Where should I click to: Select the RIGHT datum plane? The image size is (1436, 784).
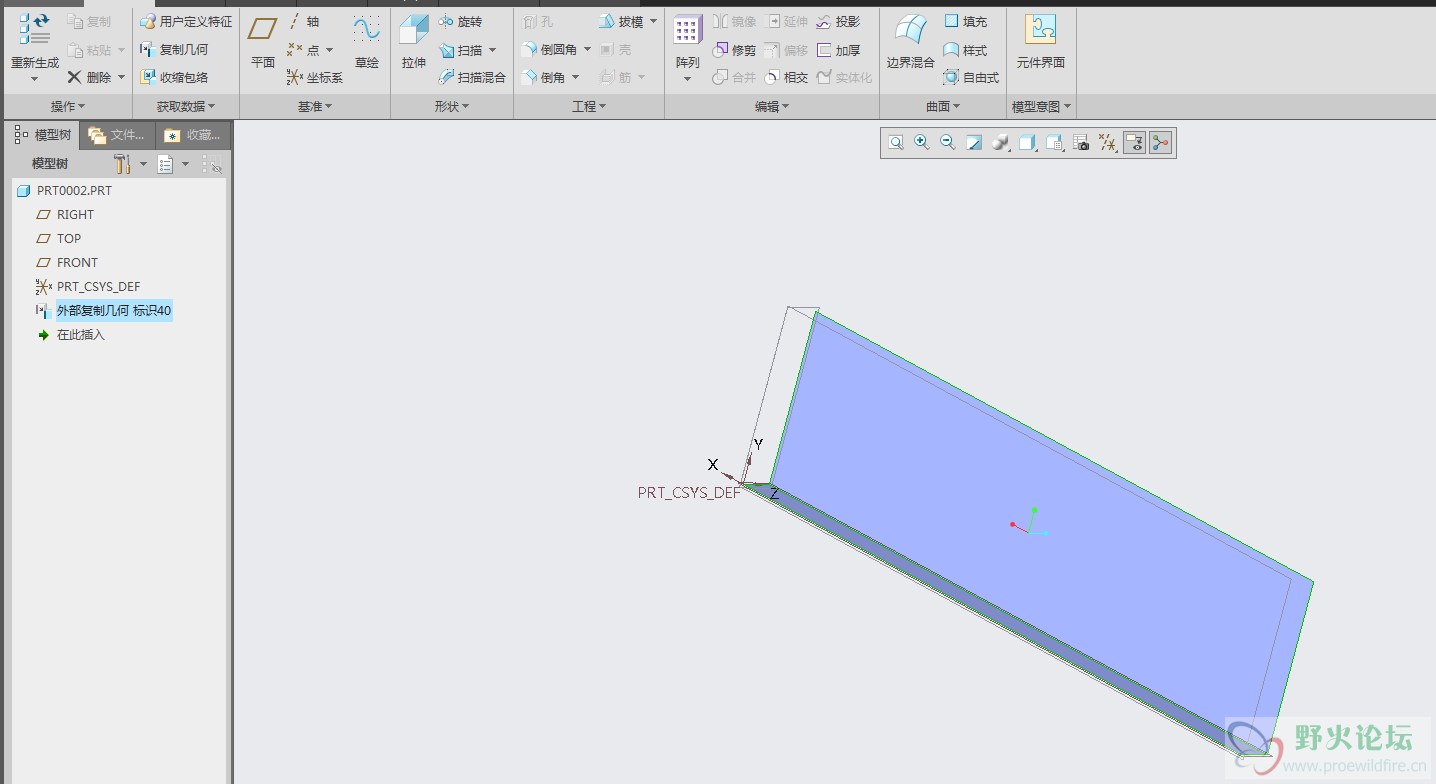[65, 214]
